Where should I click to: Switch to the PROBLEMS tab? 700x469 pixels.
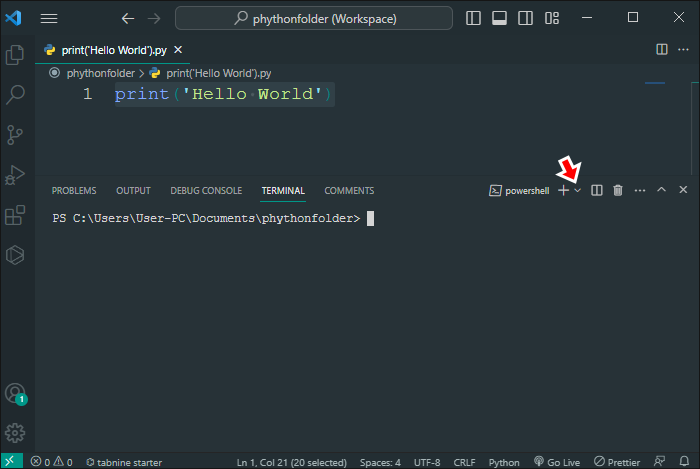pyautogui.click(x=74, y=191)
